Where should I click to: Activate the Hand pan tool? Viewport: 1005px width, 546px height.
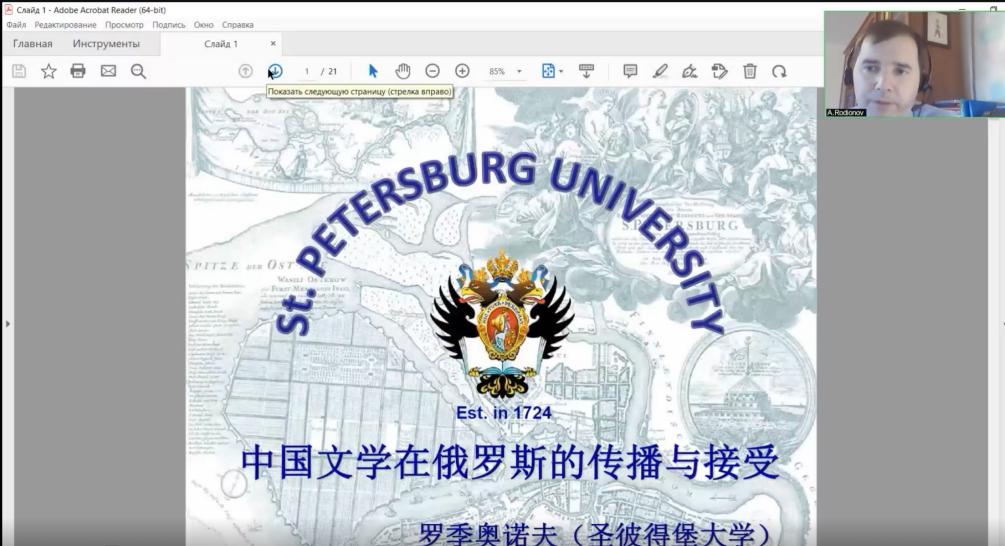tap(403, 71)
